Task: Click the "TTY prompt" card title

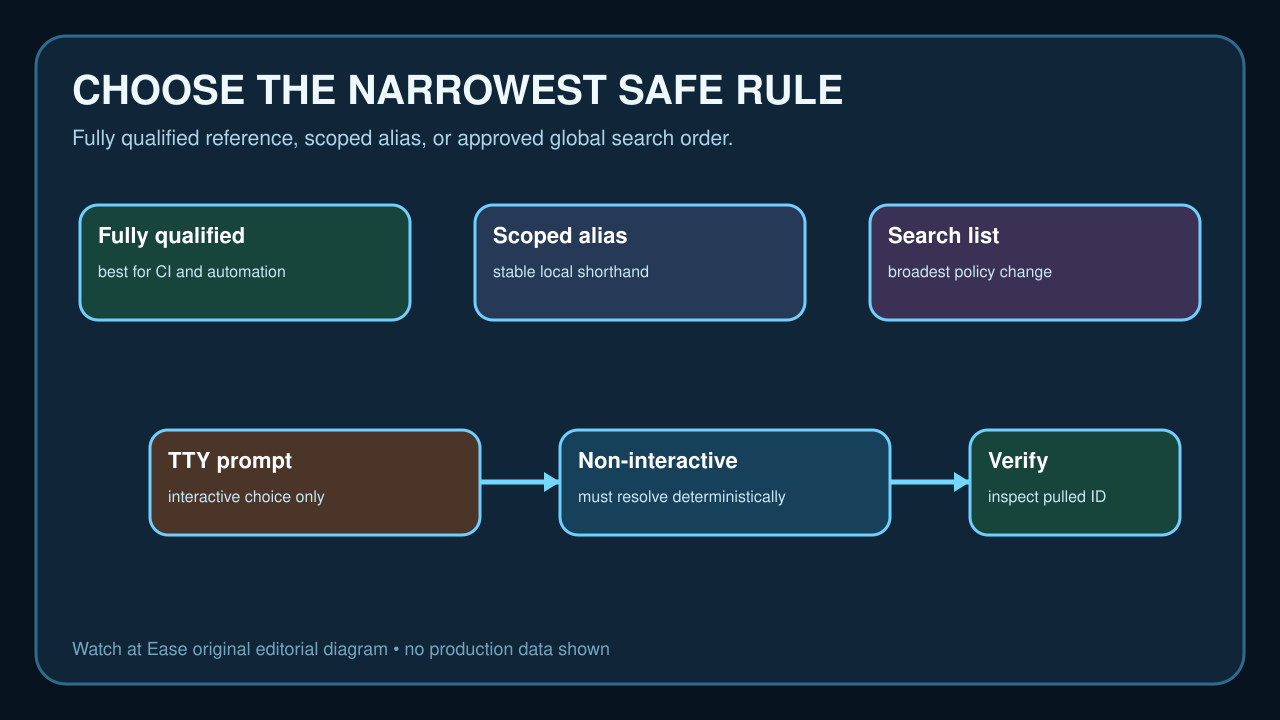Action: (x=230, y=461)
